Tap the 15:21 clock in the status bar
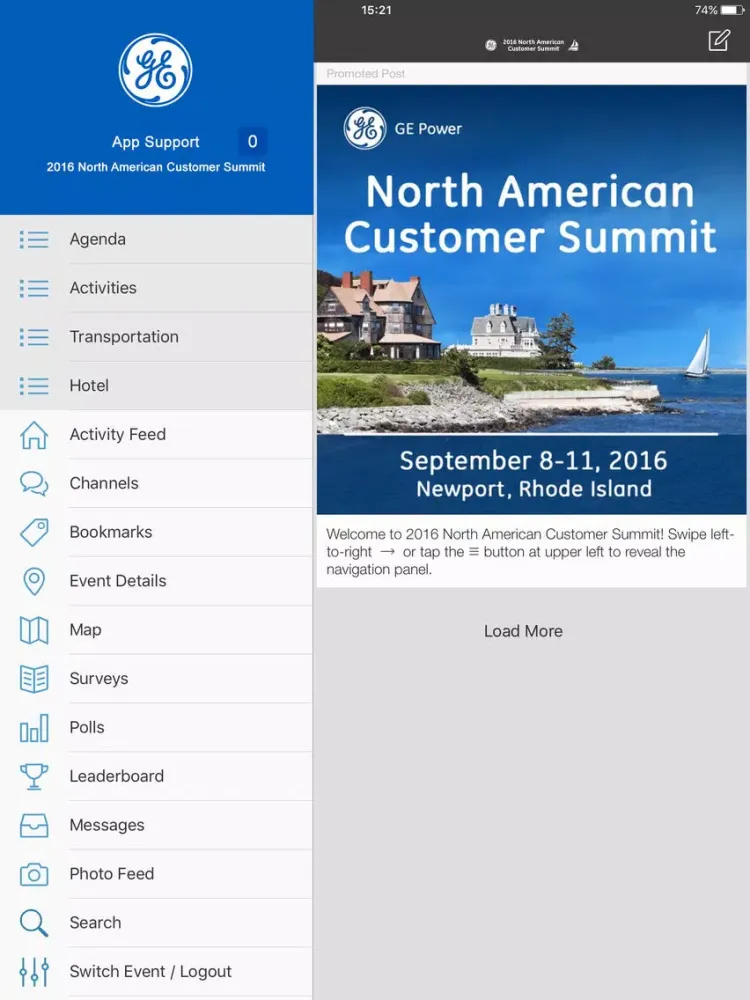The image size is (750, 1000). 376,10
